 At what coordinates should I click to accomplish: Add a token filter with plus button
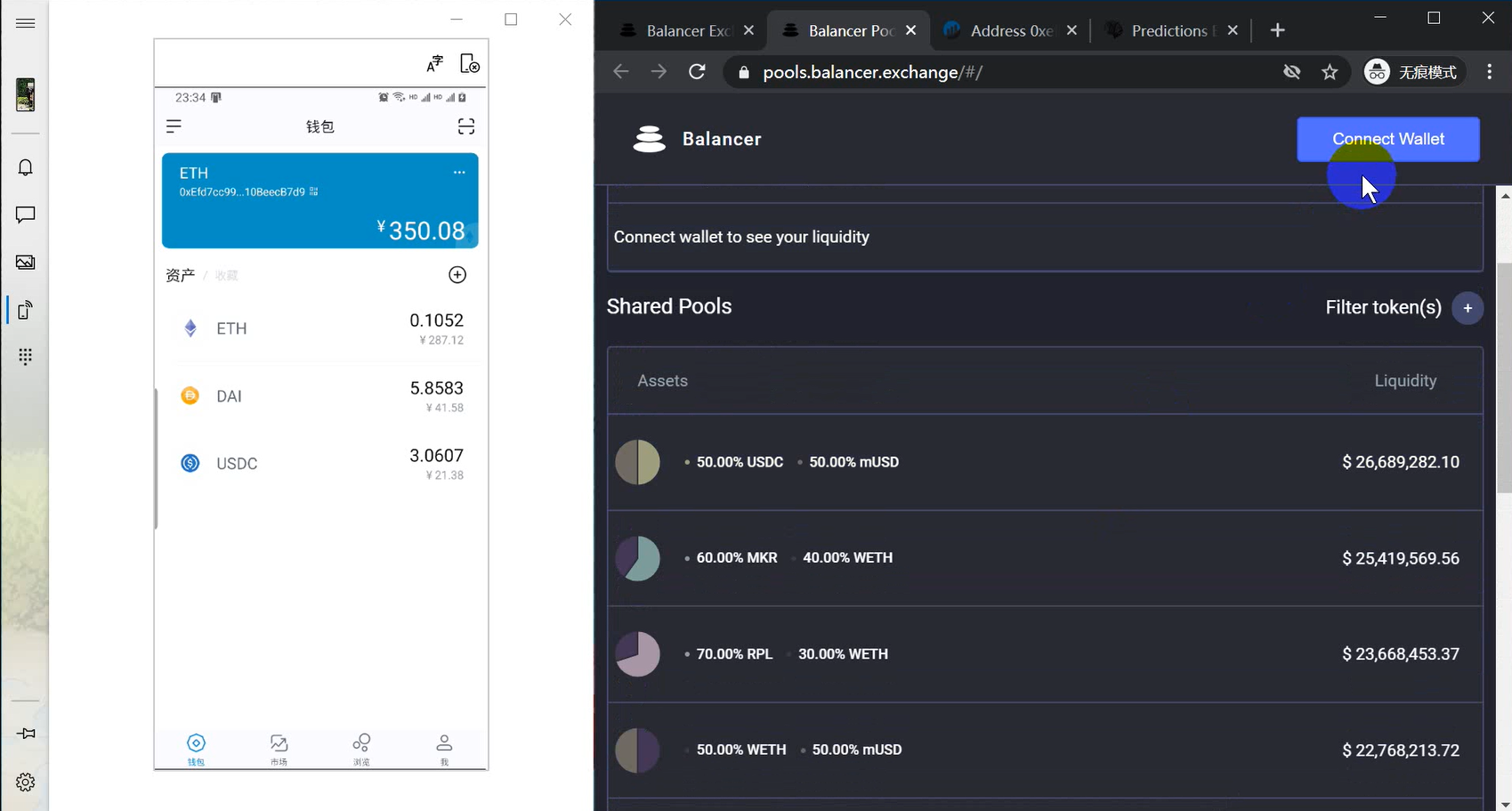(1468, 308)
